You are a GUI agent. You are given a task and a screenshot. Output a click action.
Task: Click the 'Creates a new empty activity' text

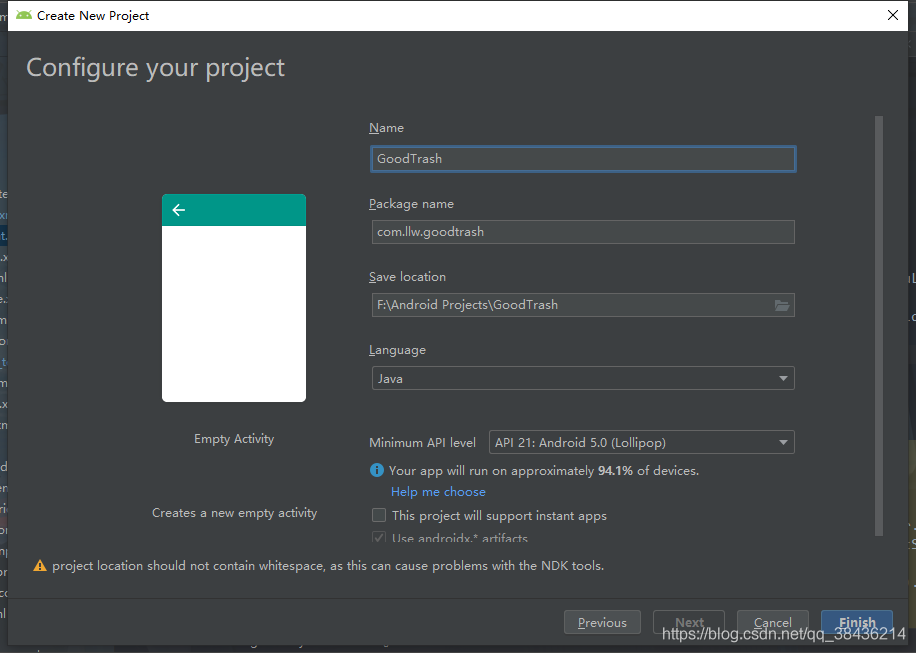(234, 513)
